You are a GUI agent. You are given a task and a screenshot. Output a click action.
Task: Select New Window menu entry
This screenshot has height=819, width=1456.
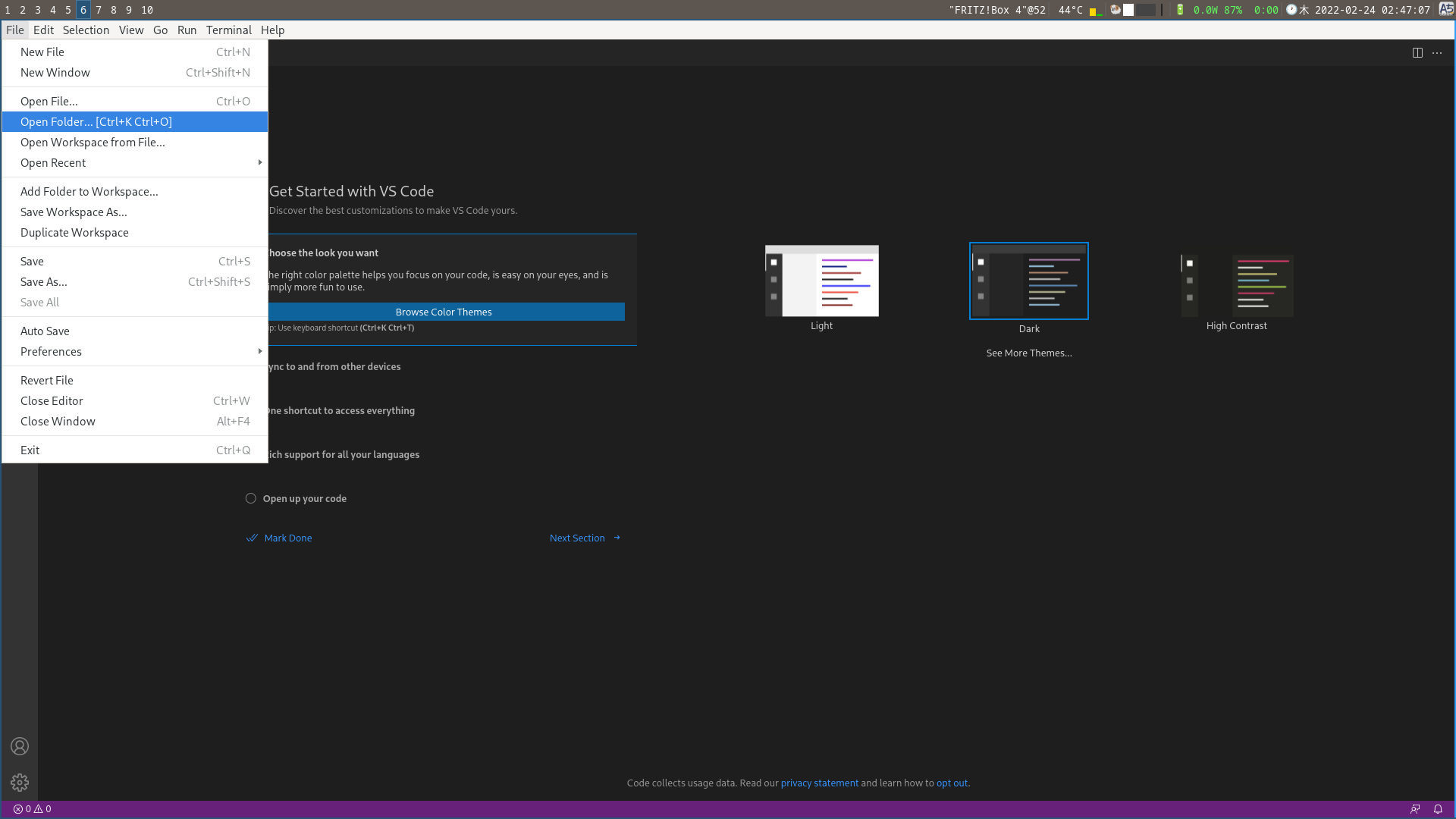point(135,72)
